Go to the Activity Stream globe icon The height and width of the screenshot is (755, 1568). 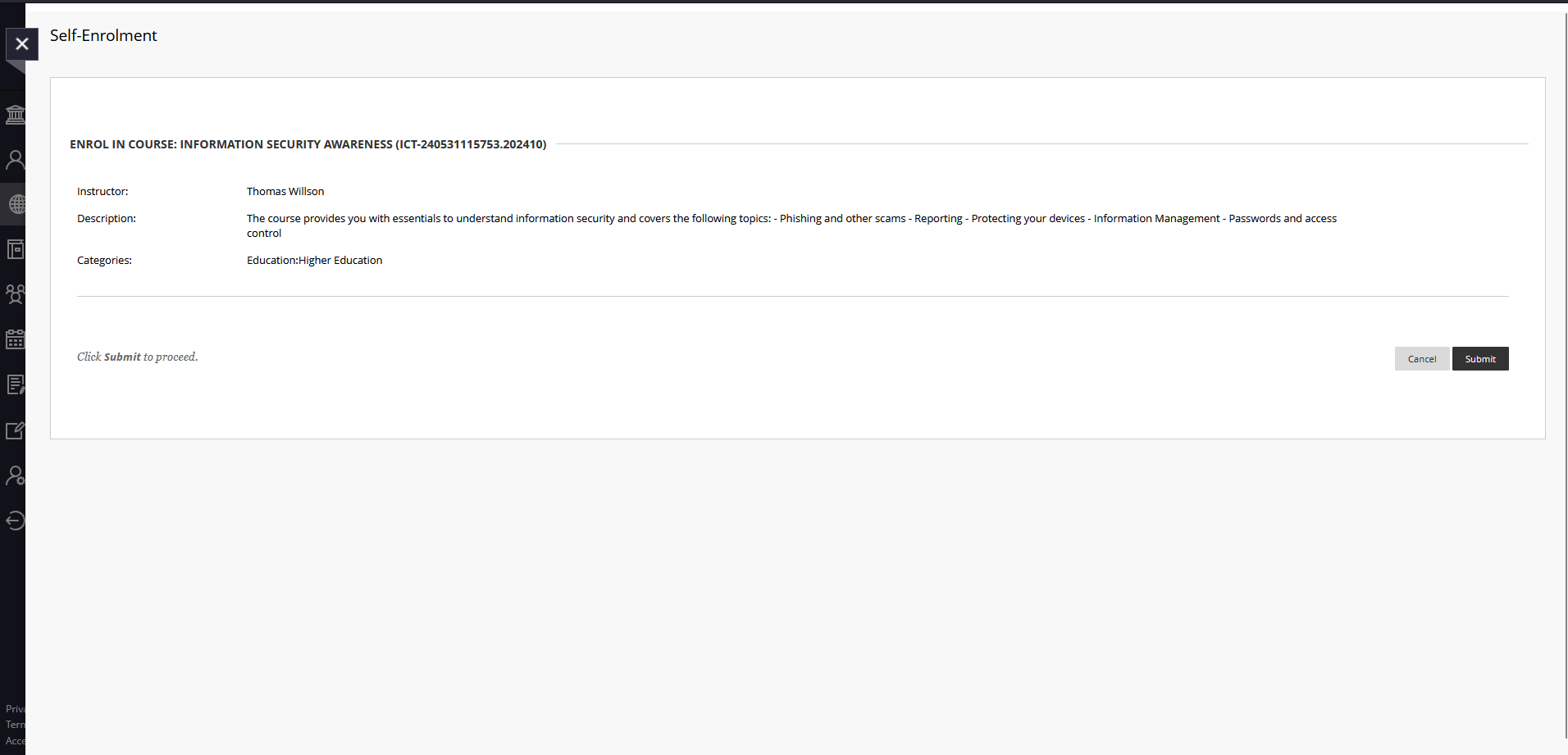[16, 204]
